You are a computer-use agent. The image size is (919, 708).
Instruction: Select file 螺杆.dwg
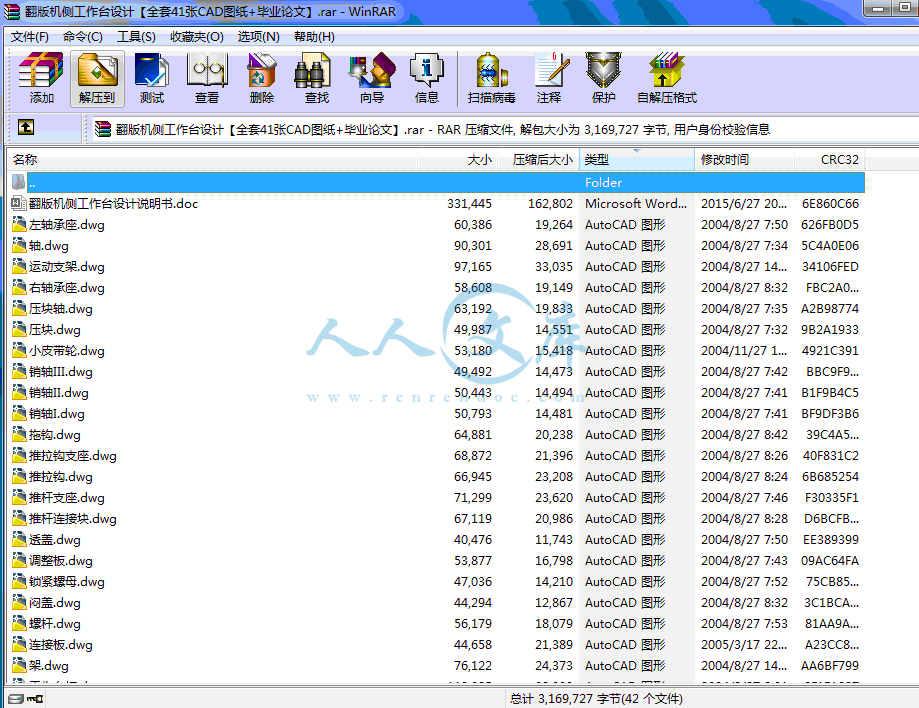55,624
